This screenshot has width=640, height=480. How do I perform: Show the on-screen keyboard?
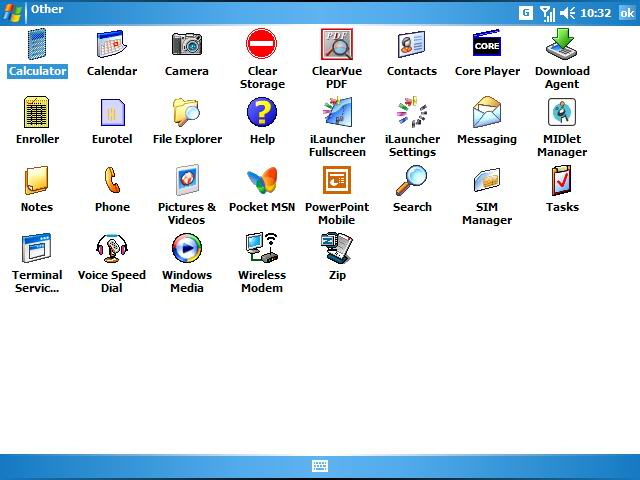tap(320, 466)
